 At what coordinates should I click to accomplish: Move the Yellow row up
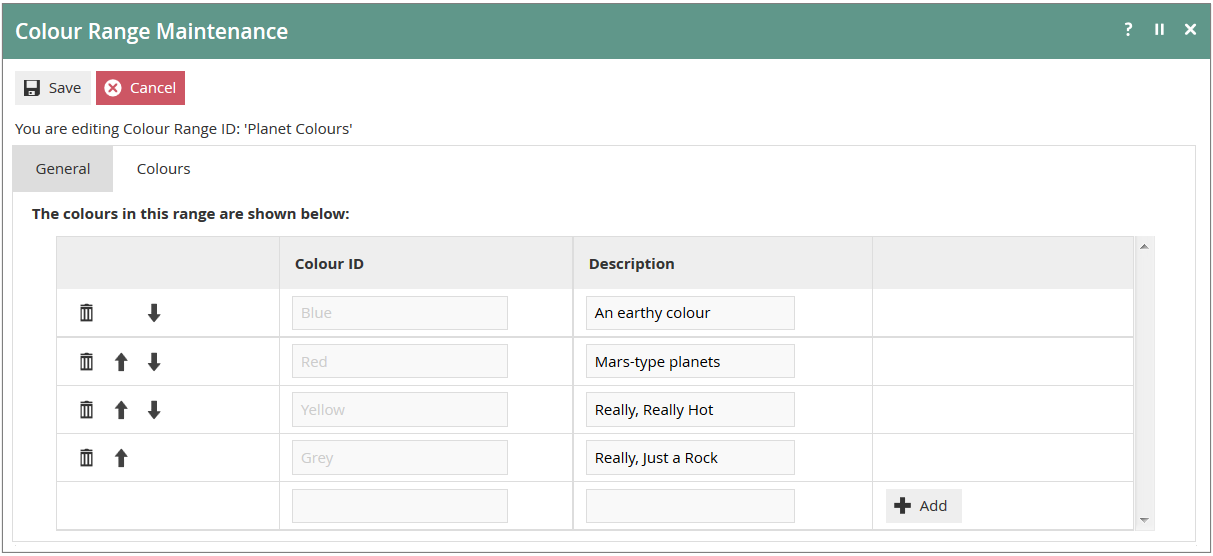pyautogui.click(x=121, y=410)
